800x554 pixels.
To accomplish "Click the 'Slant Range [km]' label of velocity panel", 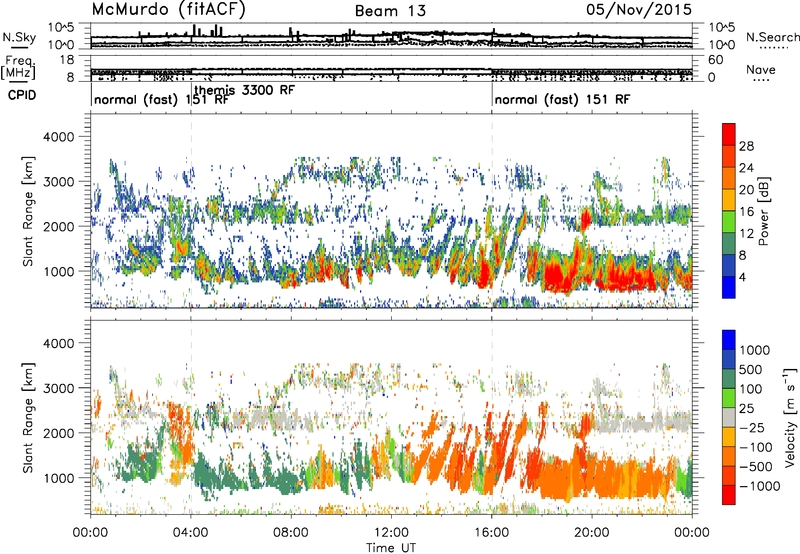I will 28,417.
